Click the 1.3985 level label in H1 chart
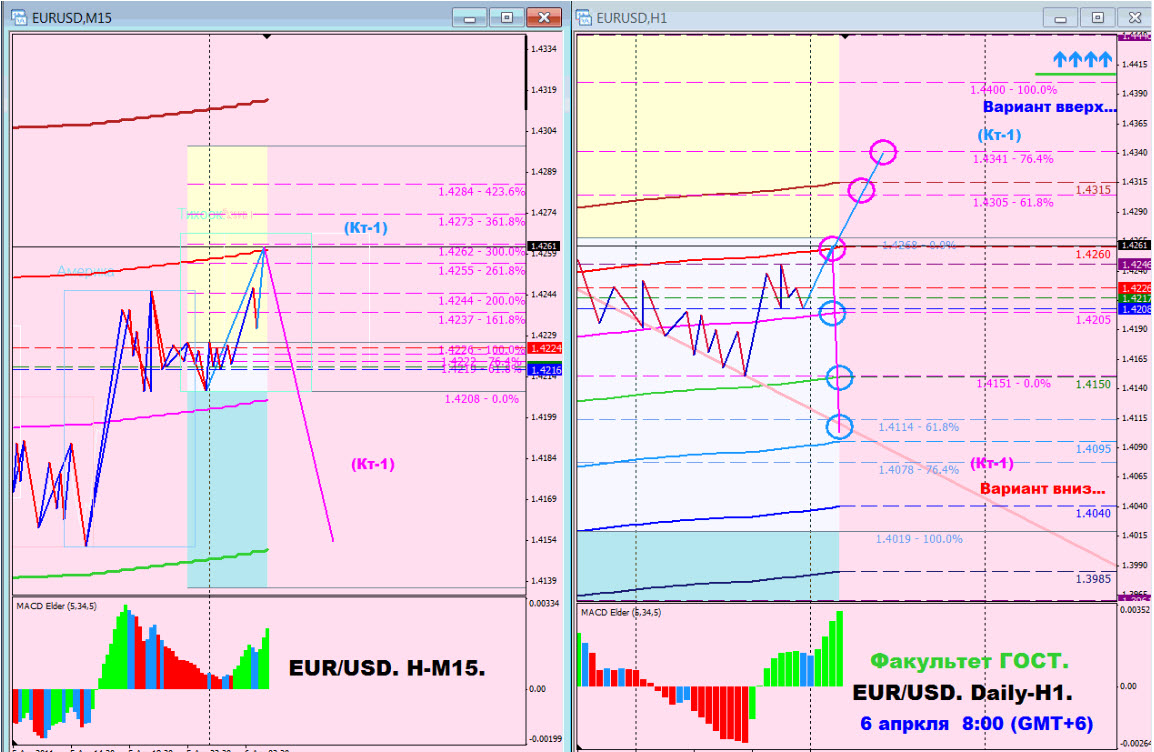Viewport: 1154px width, 752px height. (1093, 578)
